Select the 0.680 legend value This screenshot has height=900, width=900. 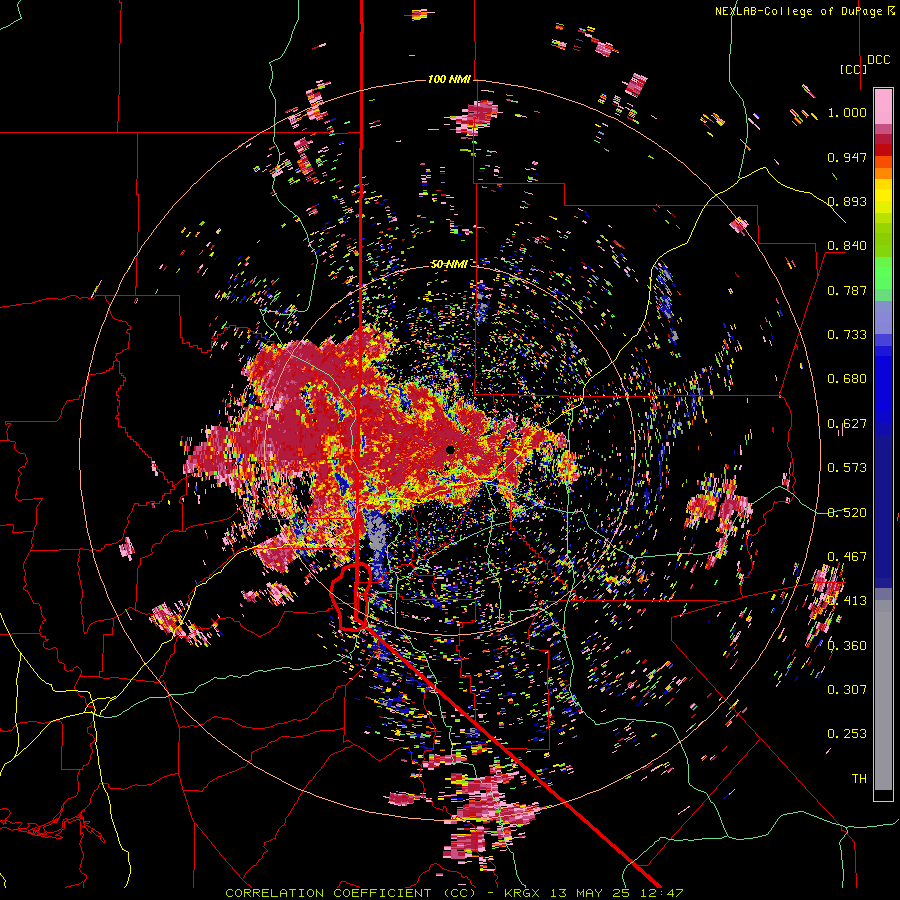tap(847, 379)
